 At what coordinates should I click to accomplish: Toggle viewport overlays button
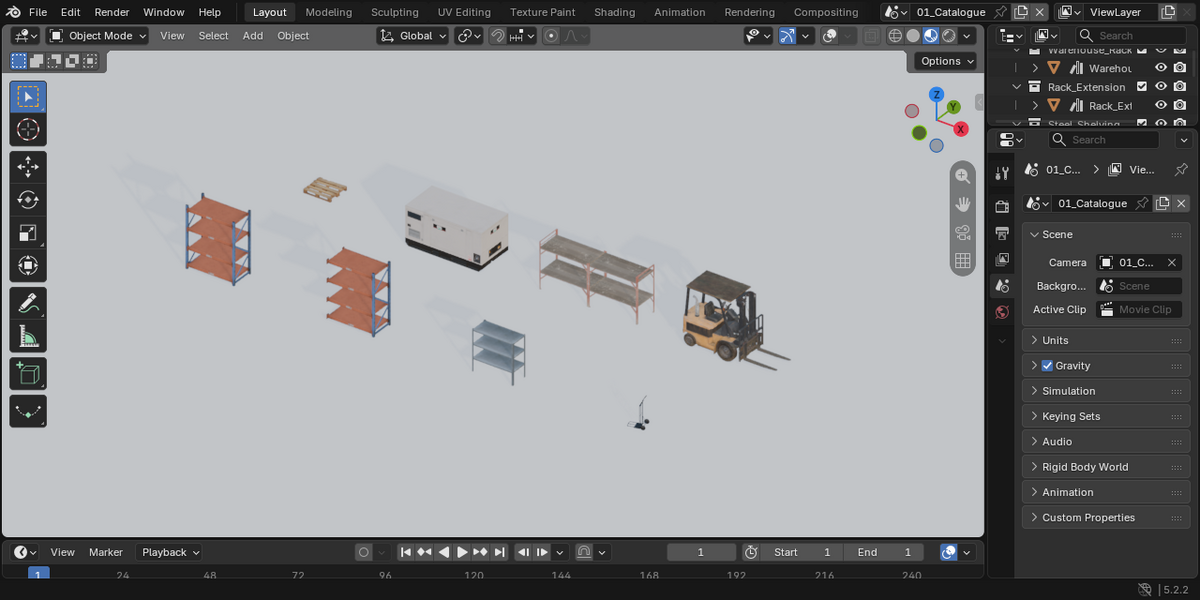tap(830, 36)
